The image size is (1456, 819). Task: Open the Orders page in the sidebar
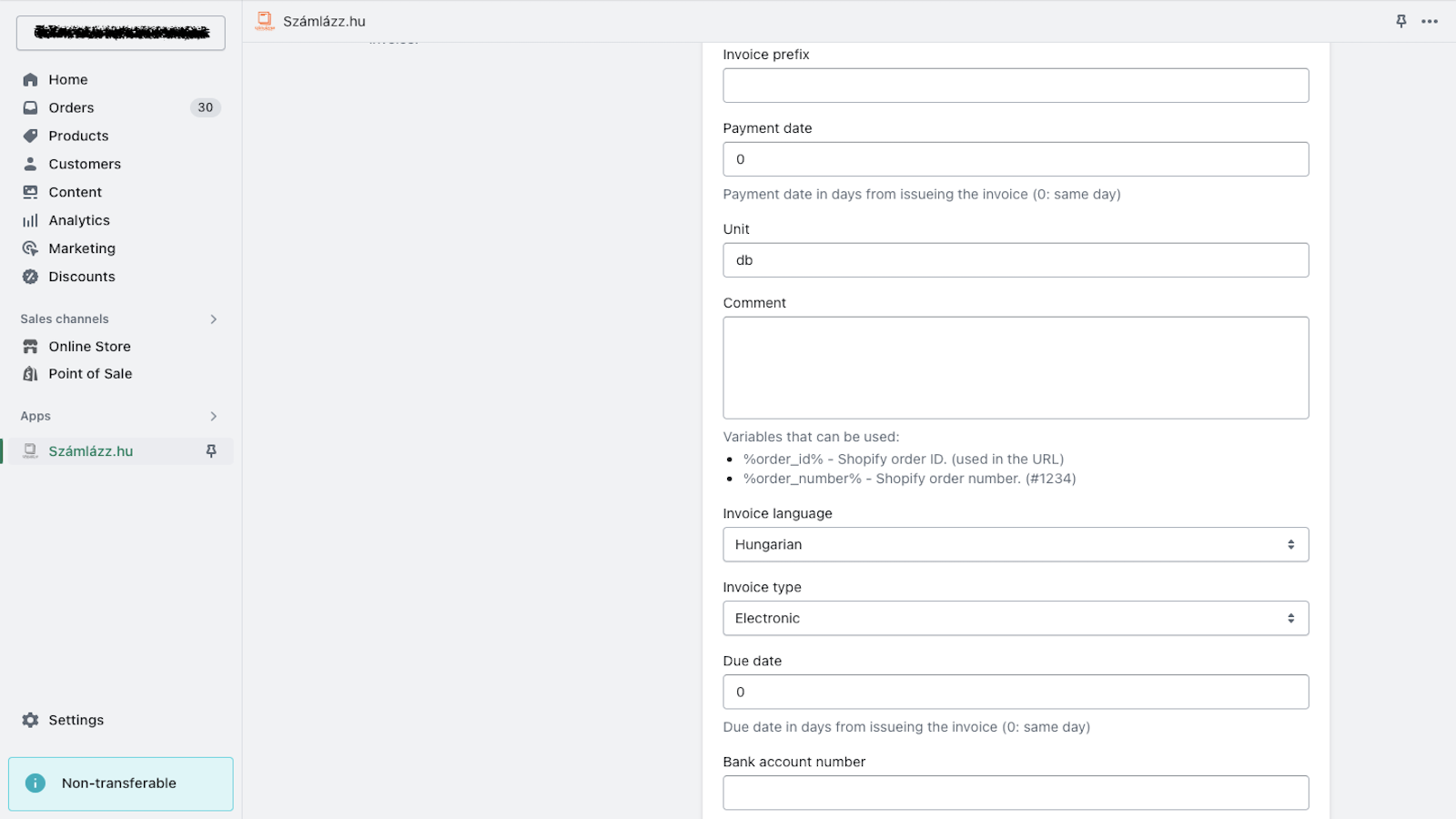70,107
